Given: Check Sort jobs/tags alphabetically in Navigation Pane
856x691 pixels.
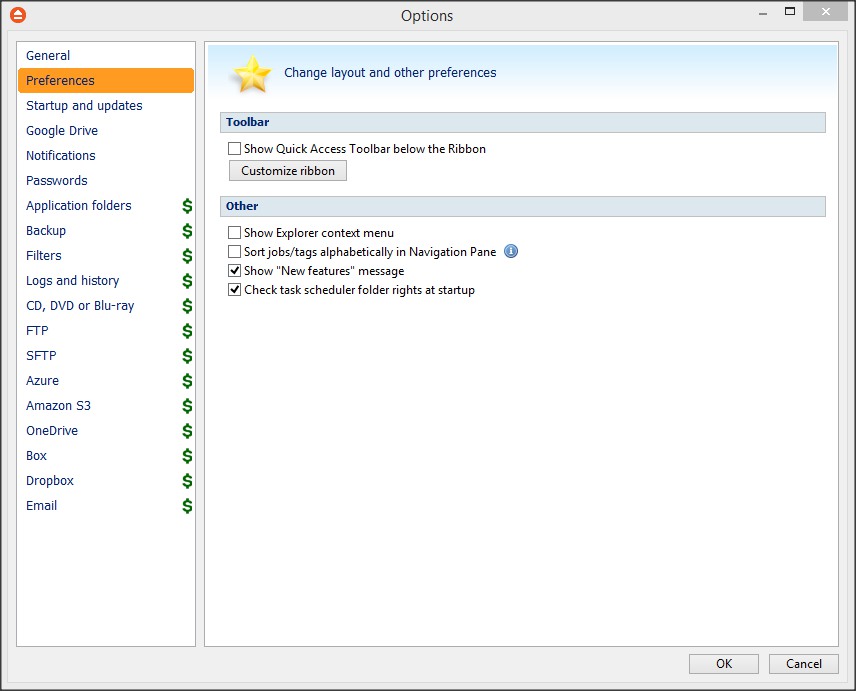Looking at the screenshot, I should 234,252.
